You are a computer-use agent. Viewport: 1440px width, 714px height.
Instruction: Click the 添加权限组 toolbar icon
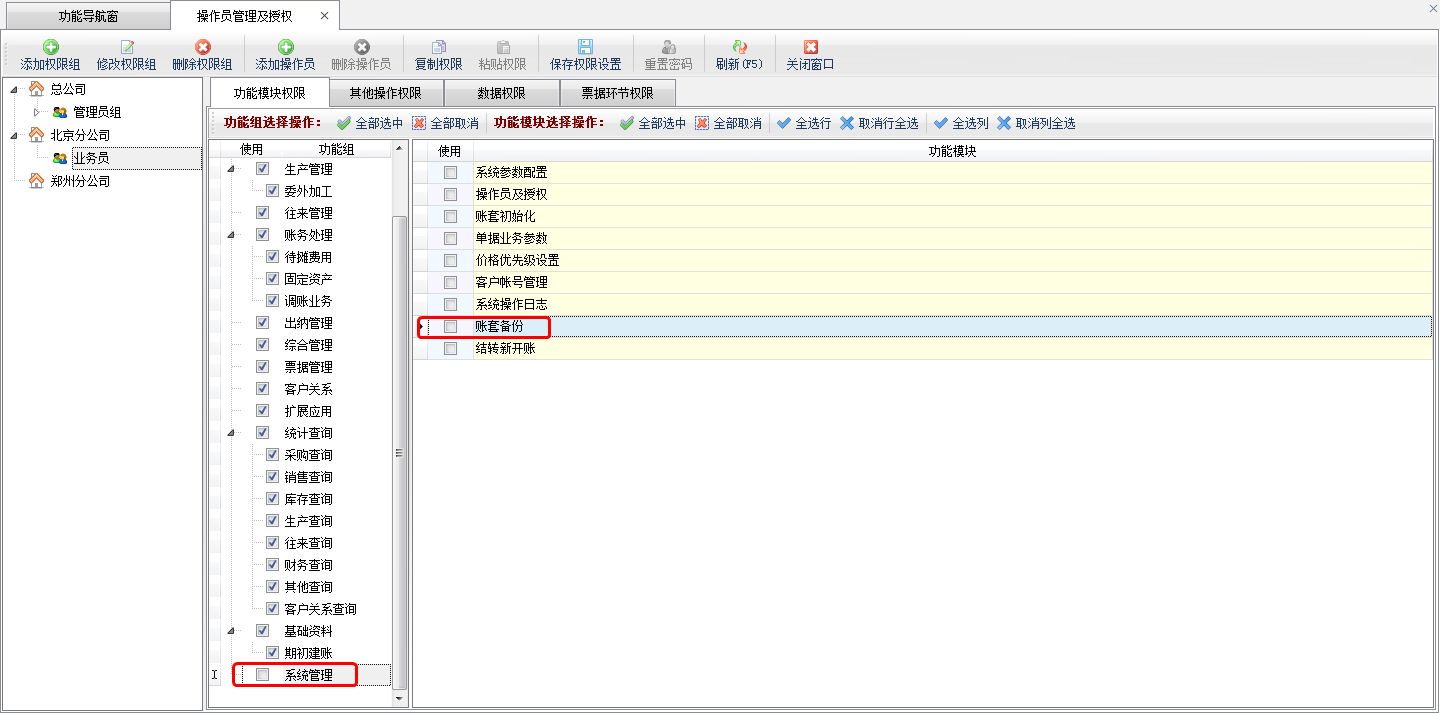click(x=50, y=47)
